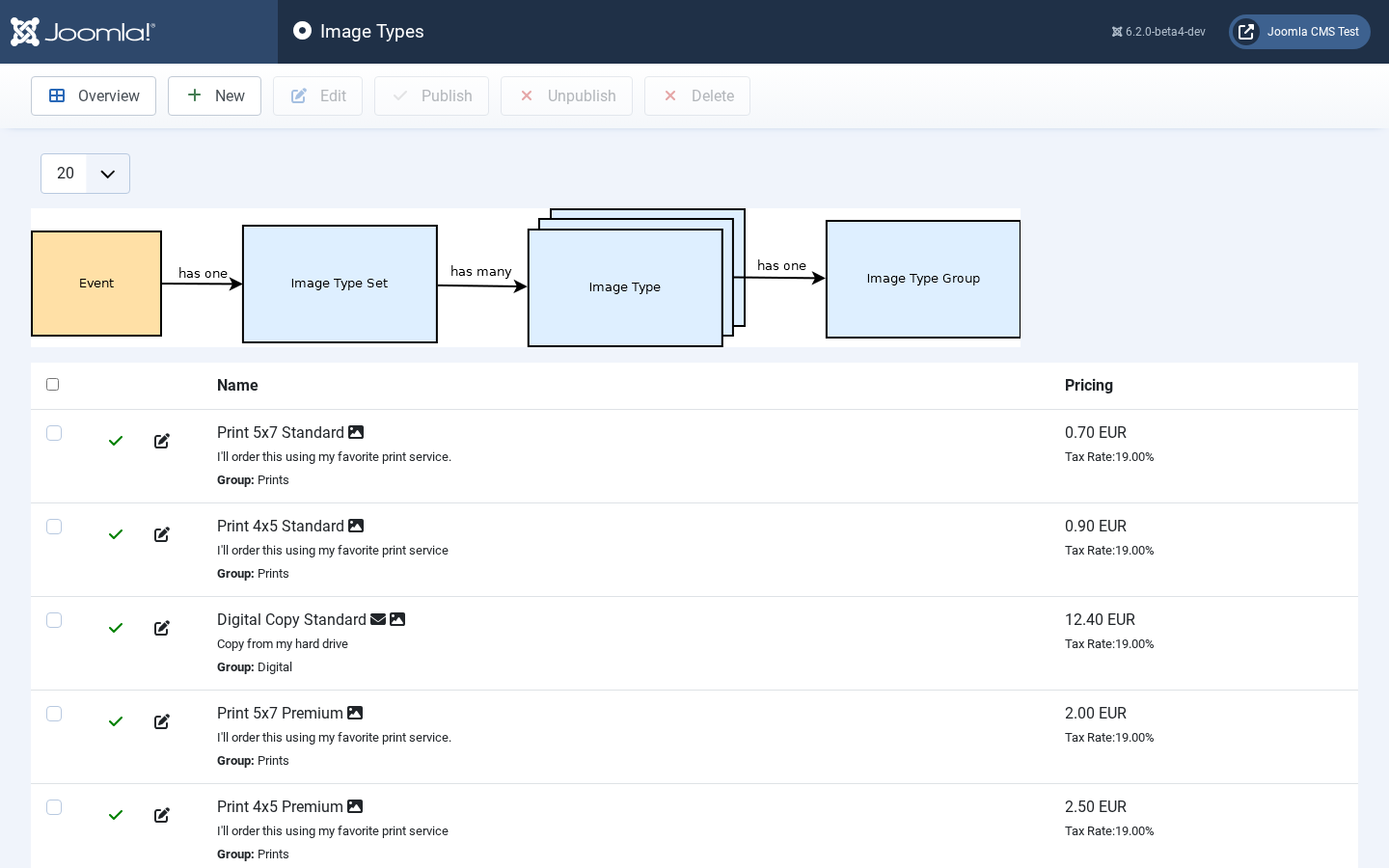Viewport: 1389px width, 868px height.
Task: Open the Print 5x7 Standard name link
Action: pos(281,432)
